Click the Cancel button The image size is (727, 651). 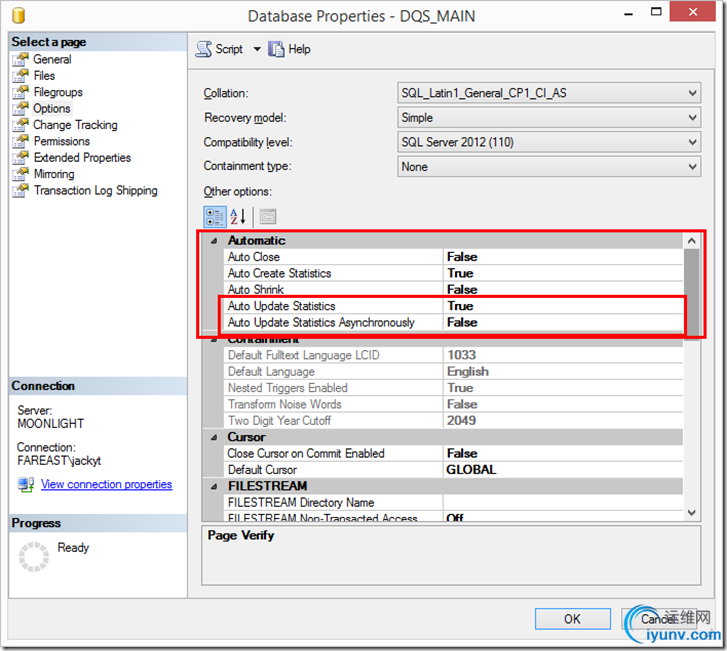[659, 619]
